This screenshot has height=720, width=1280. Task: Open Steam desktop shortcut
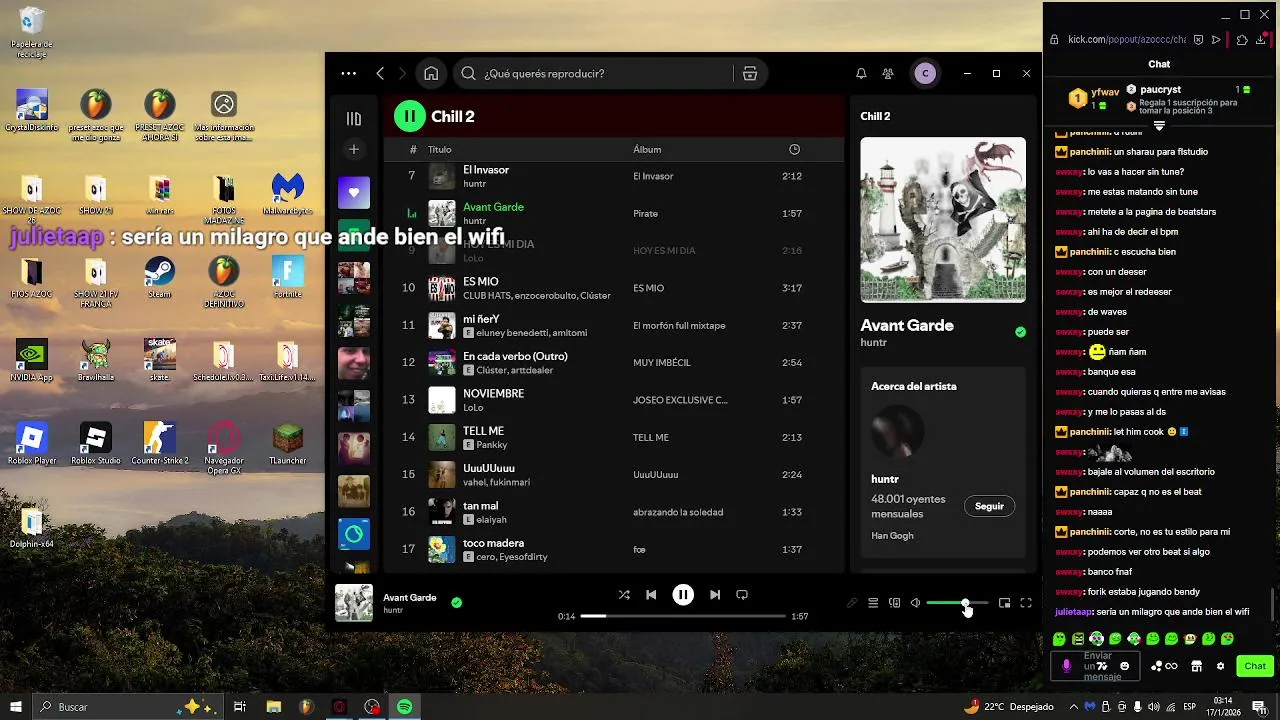click(159, 276)
